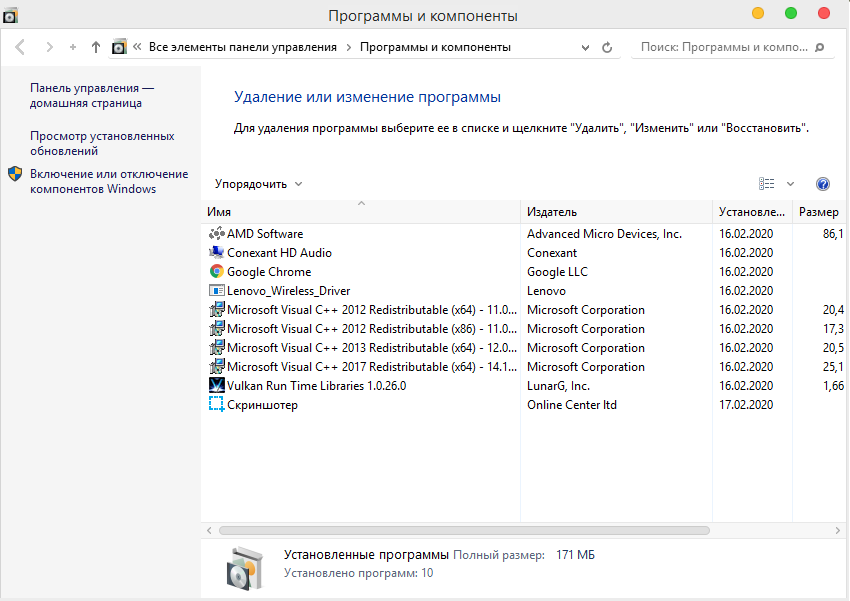Open the Упорядочить dropdown
Screen dimensions: 850x601
pos(258,184)
